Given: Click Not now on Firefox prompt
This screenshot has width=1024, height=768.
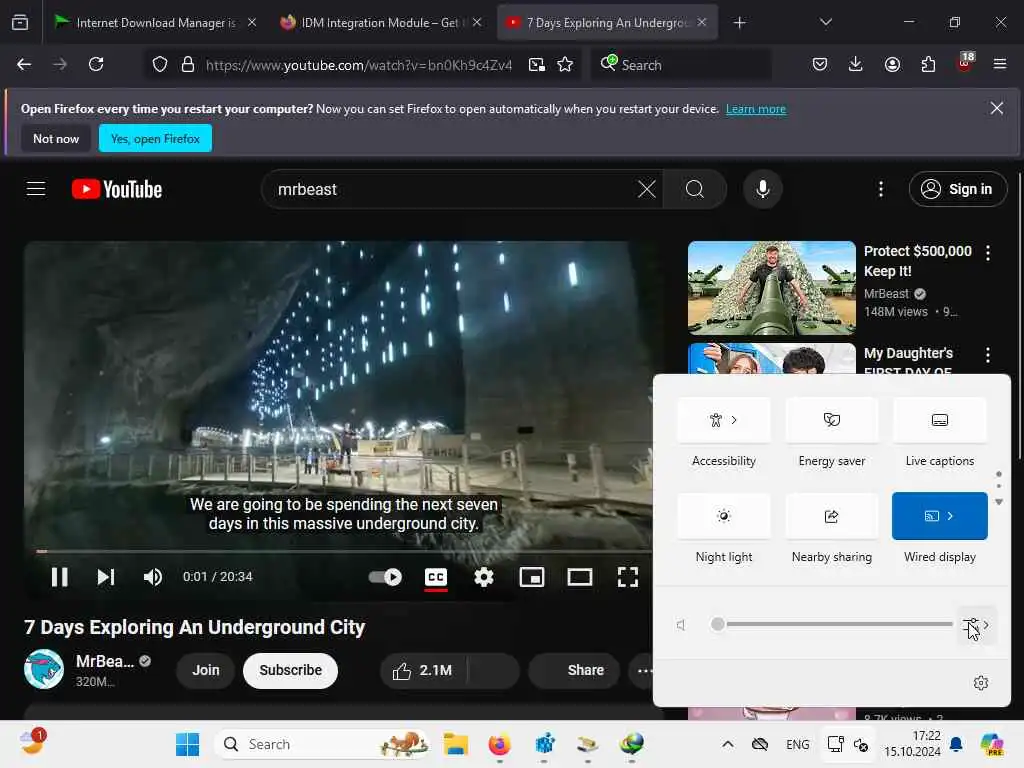Looking at the screenshot, I should click(56, 138).
